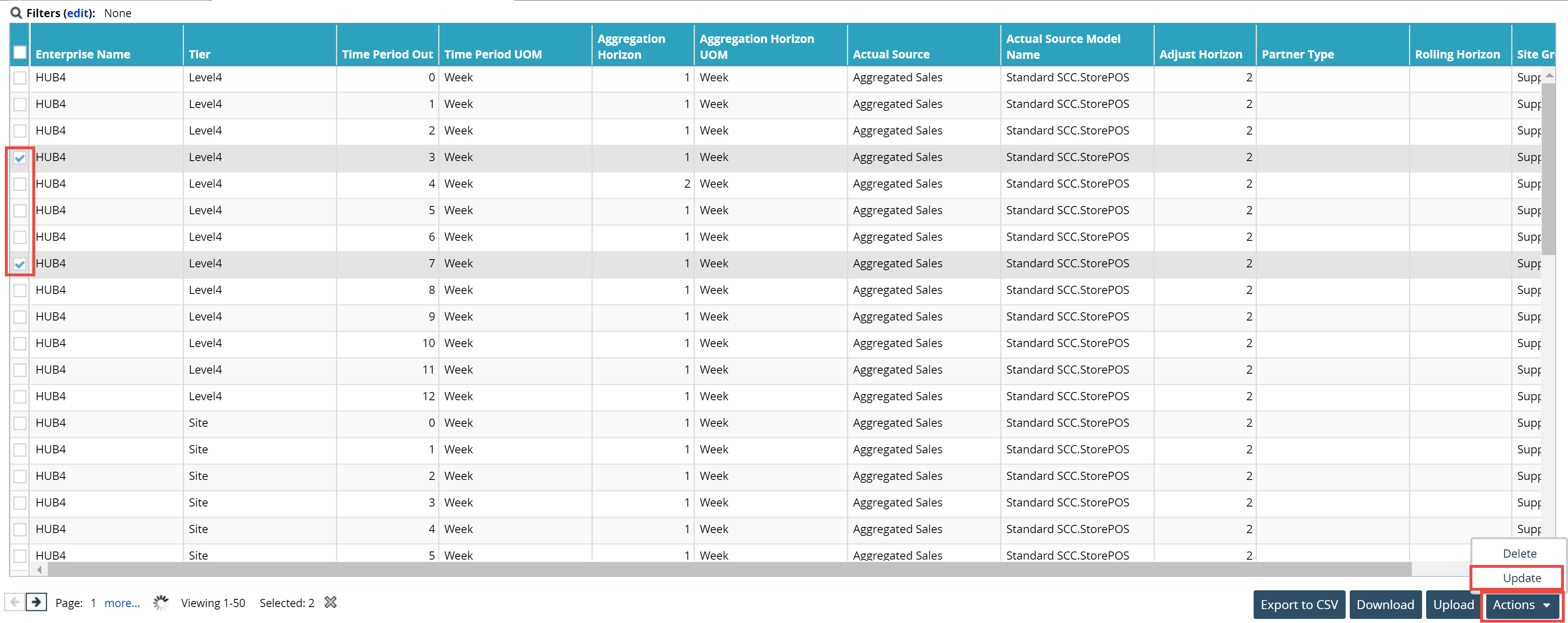Click the Upload button
Viewport: 1568px width, 623px height.
(x=1453, y=605)
